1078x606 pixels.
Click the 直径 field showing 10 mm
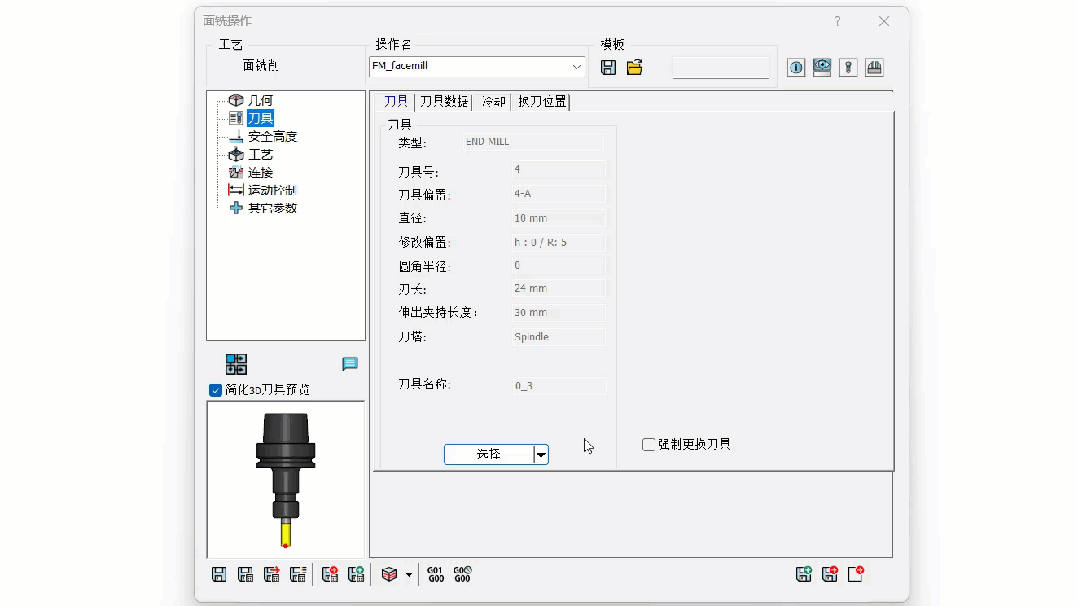click(x=559, y=218)
